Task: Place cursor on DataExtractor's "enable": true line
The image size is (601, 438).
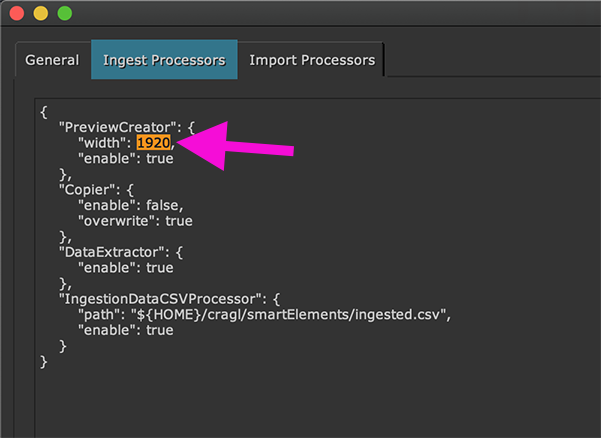Action: pos(124,269)
